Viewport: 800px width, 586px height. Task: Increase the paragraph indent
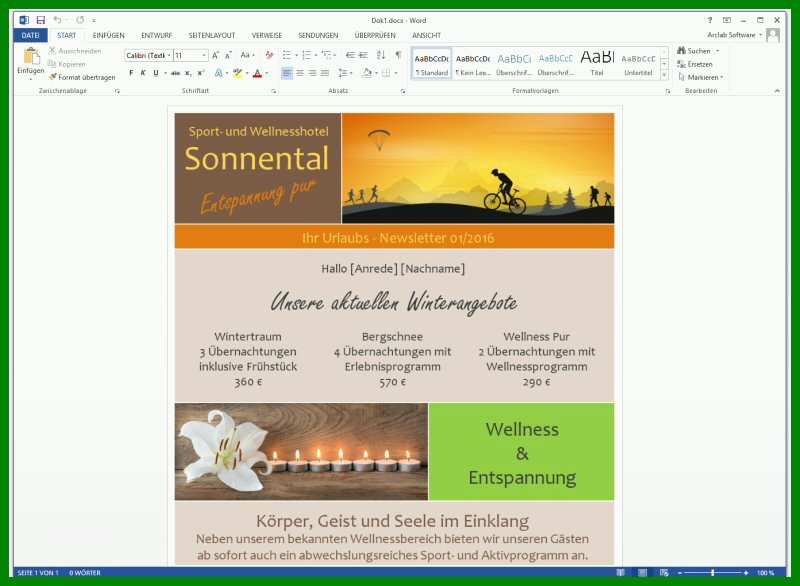coord(363,55)
